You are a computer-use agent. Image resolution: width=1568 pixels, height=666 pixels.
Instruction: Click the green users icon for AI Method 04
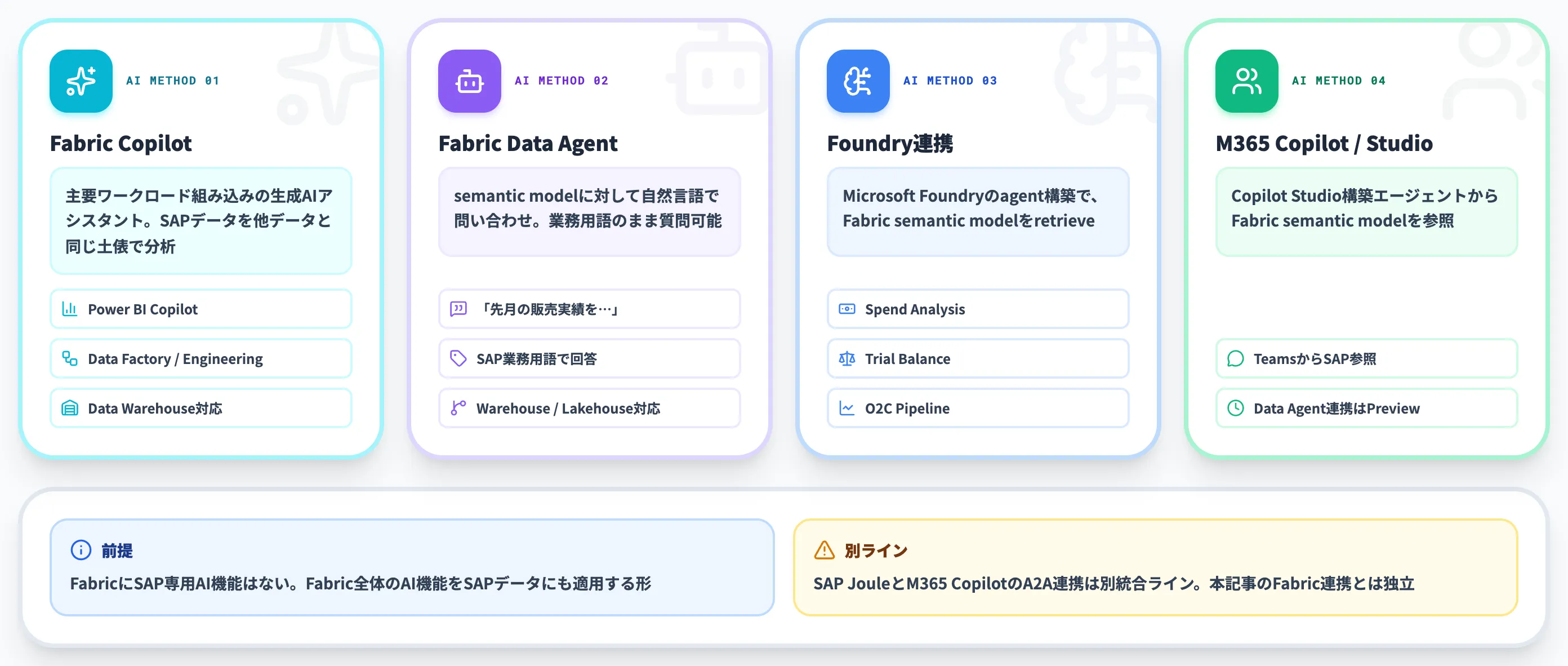(1246, 81)
